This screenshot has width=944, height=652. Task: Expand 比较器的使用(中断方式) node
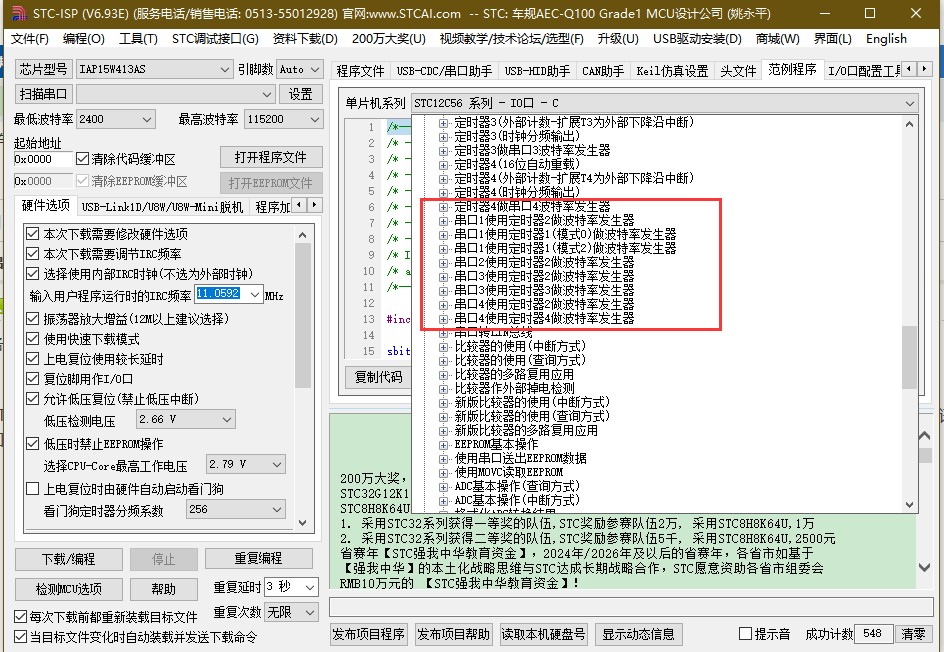pyautogui.click(x=444, y=347)
